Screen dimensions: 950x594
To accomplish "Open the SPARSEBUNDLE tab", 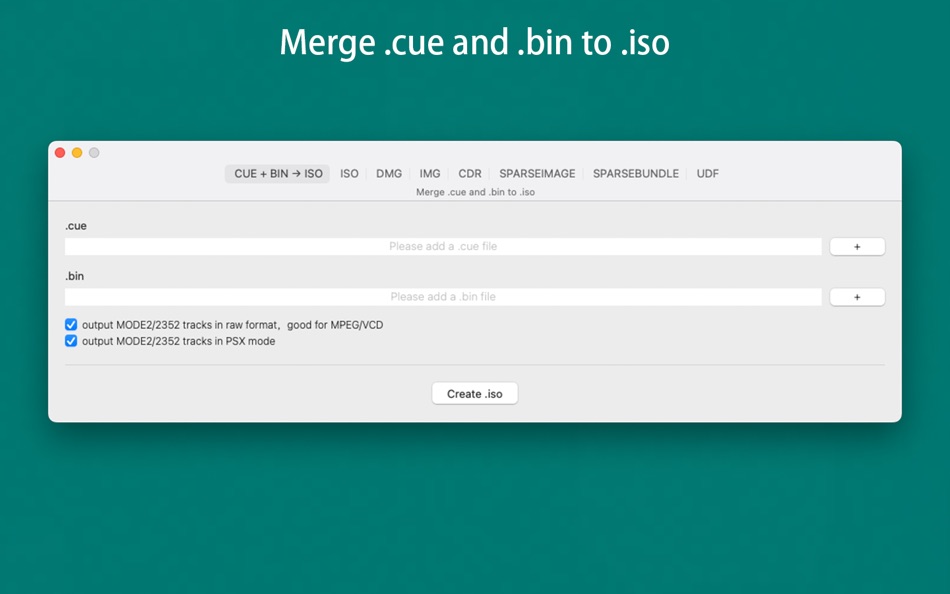I will click(x=636, y=174).
